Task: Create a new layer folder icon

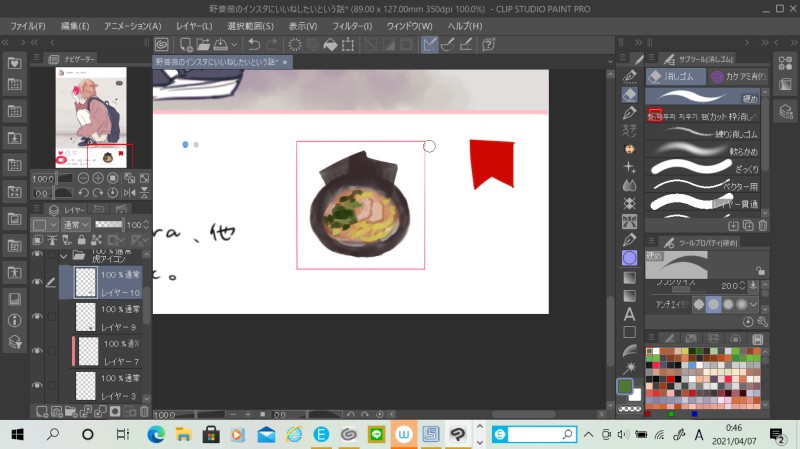Action: 71,411
